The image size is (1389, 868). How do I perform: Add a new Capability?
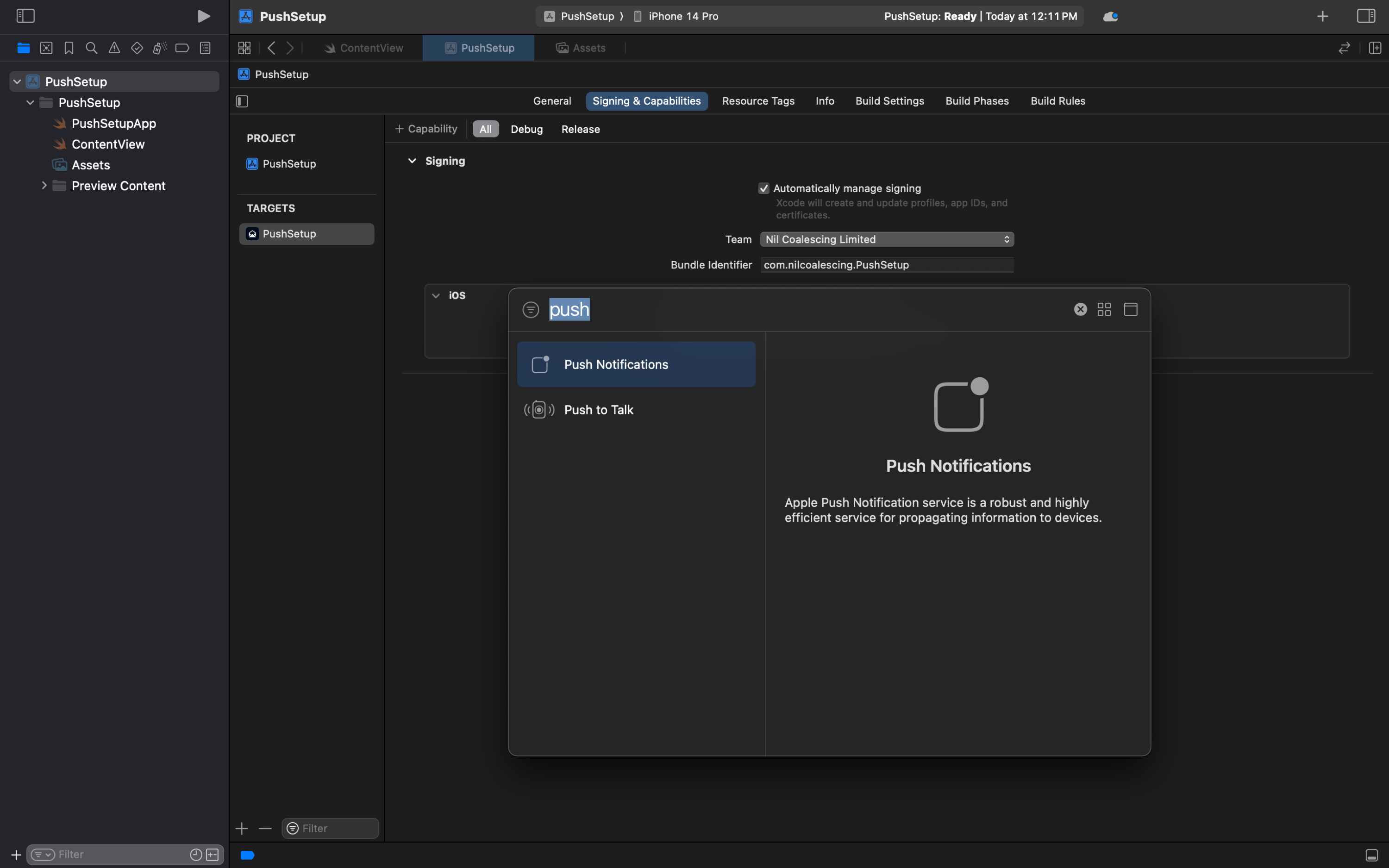point(425,129)
